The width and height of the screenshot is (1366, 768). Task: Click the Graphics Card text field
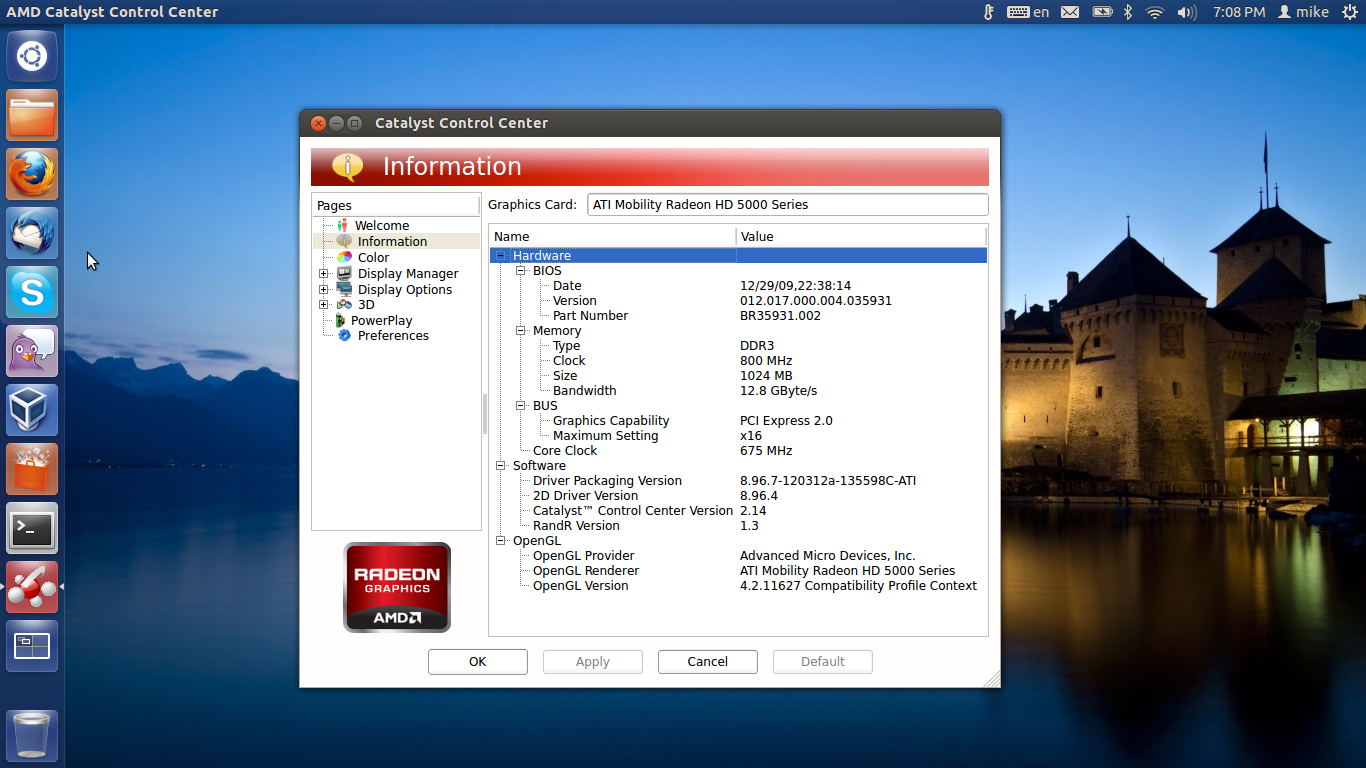[x=788, y=204]
